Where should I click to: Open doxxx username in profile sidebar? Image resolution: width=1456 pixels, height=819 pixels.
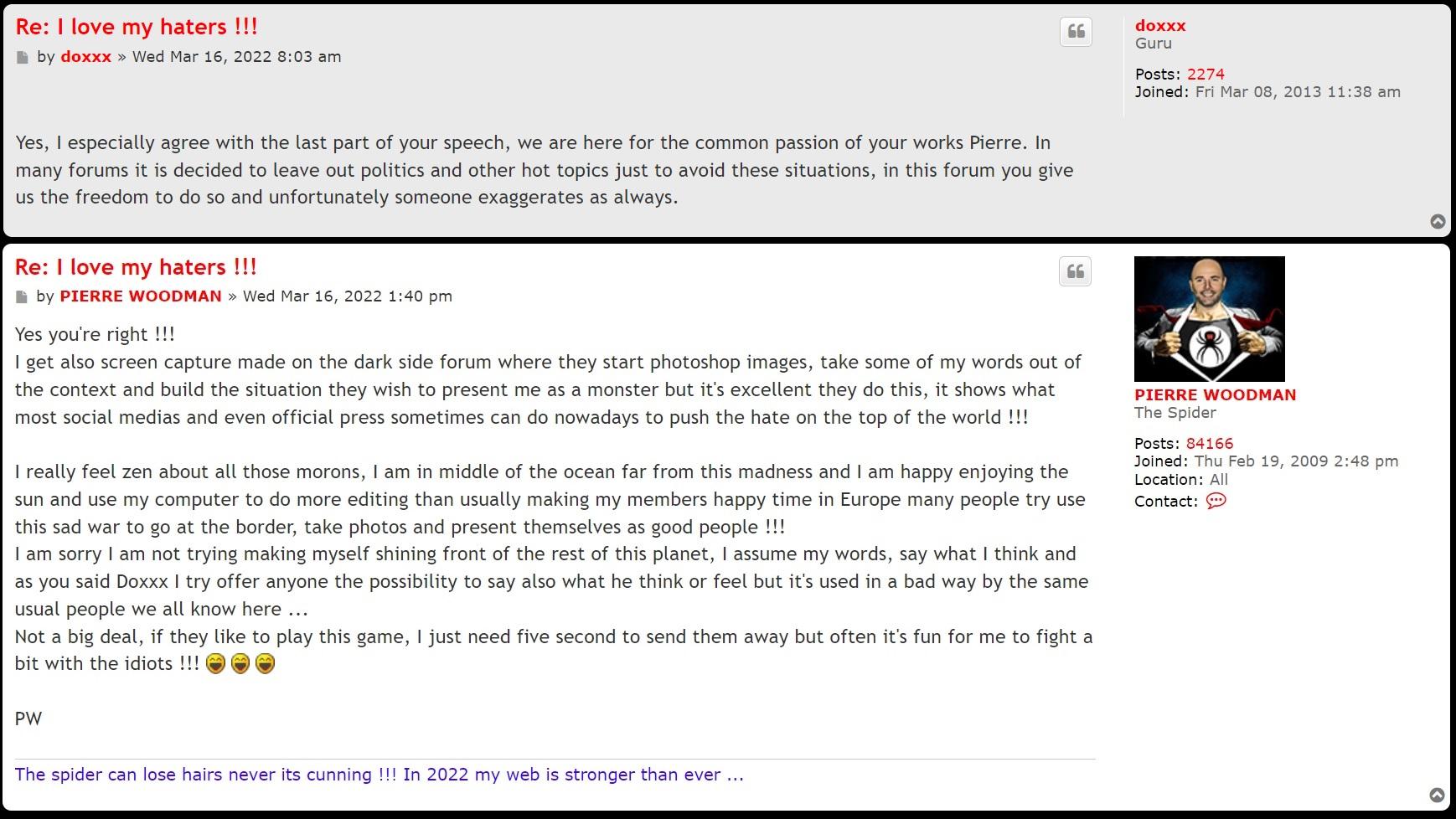(x=1160, y=25)
